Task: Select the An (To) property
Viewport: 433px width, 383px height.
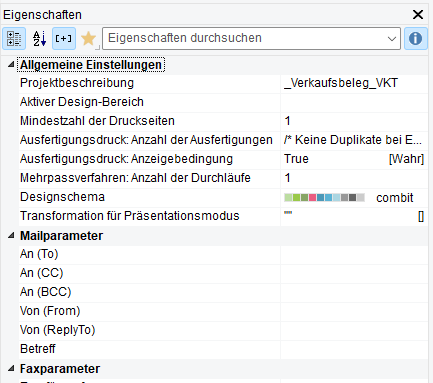Action: (39, 254)
